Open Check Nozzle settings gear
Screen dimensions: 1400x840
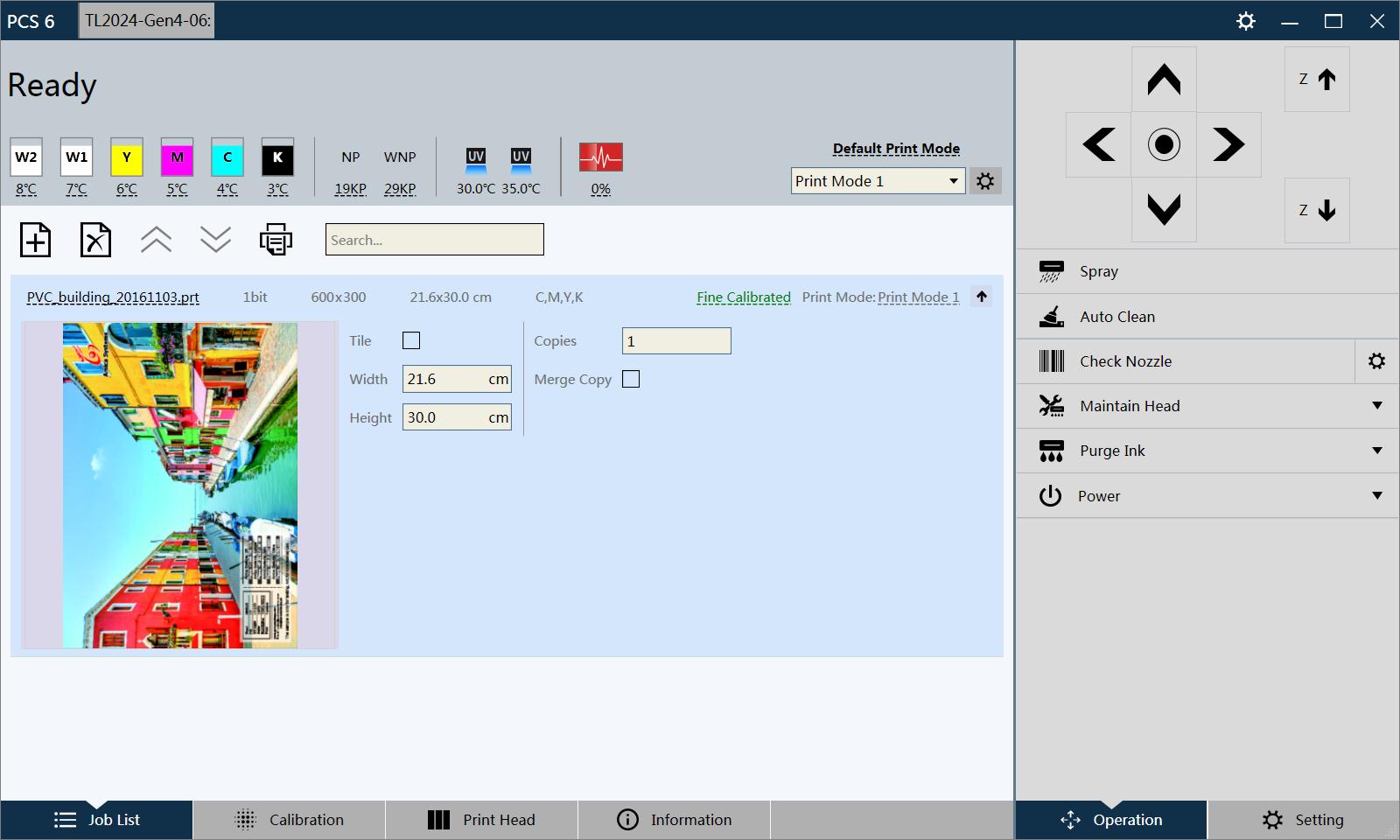[1376, 361]
